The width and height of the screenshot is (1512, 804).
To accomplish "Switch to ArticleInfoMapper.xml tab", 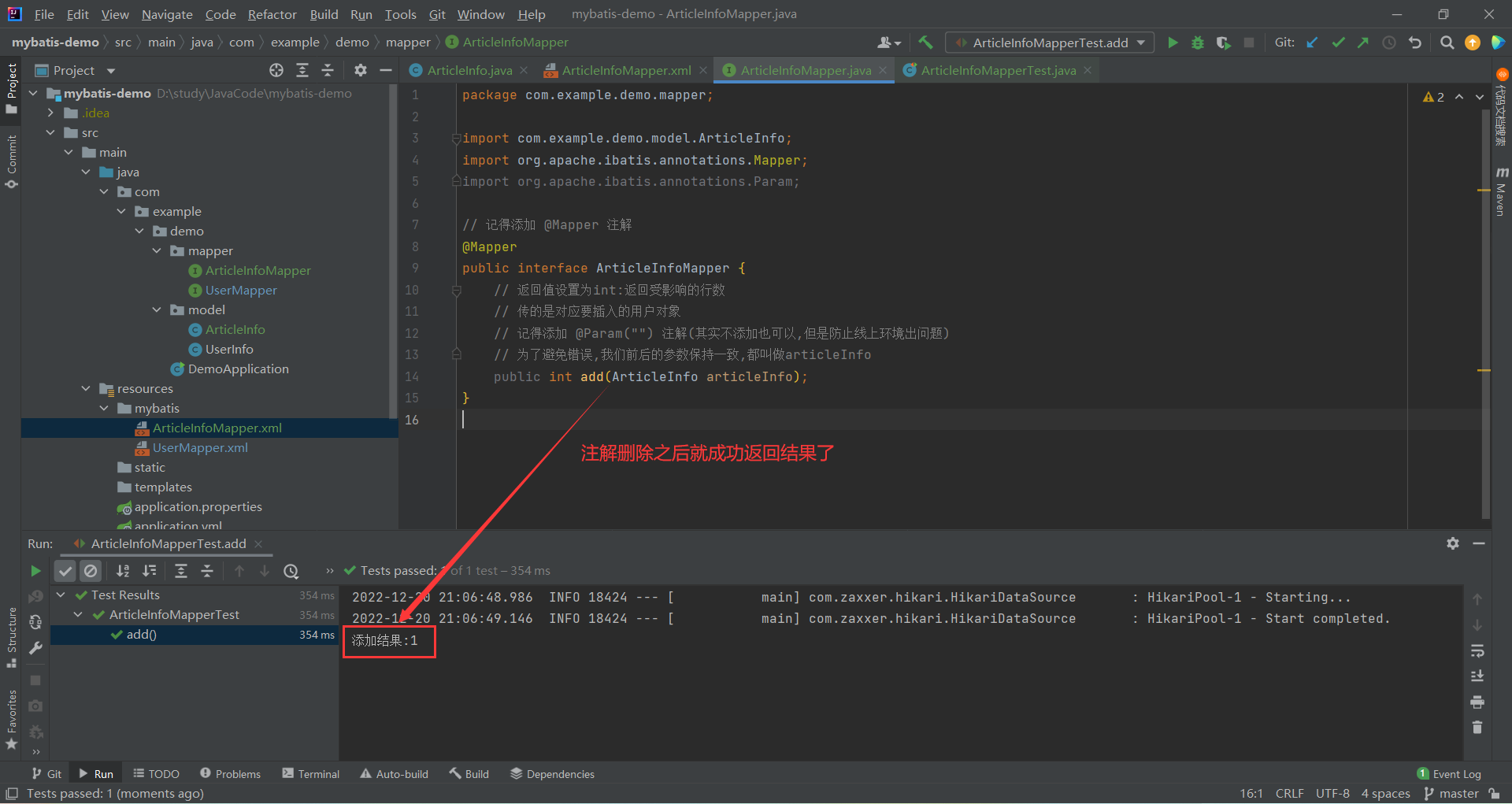I will [x=626, y=70].
